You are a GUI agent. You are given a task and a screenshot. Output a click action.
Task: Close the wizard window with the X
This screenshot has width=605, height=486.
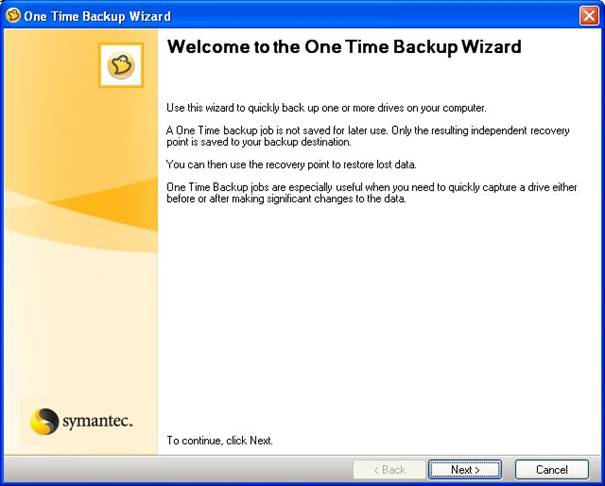(589, 16)
